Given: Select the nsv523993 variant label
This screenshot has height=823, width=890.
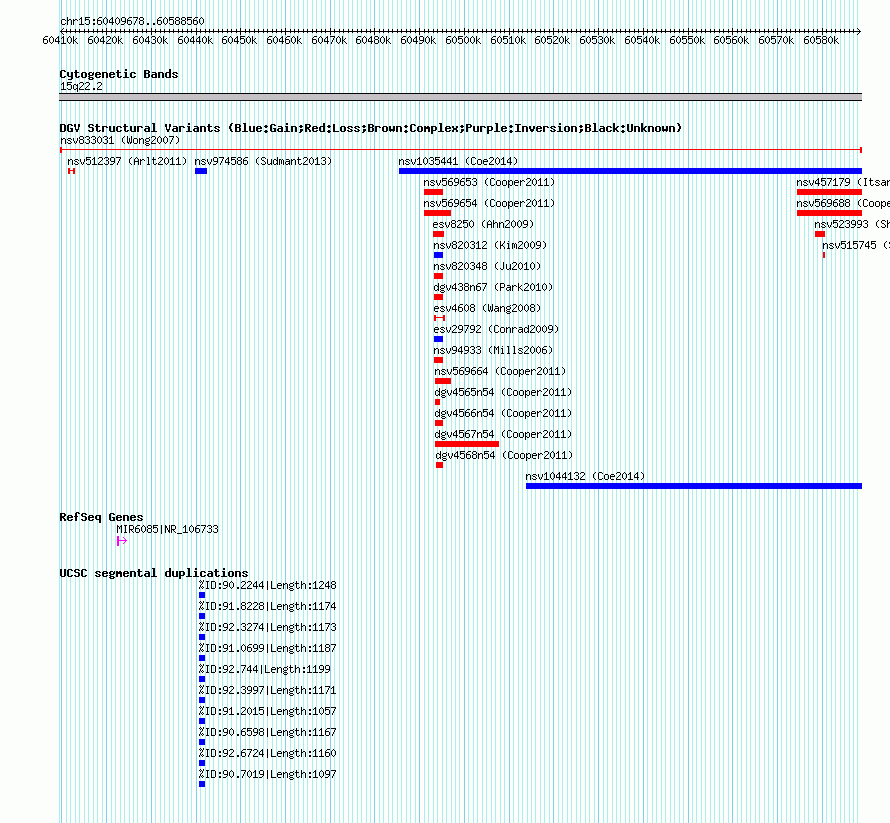Looking at the screenshot, I should pos(851,224).
